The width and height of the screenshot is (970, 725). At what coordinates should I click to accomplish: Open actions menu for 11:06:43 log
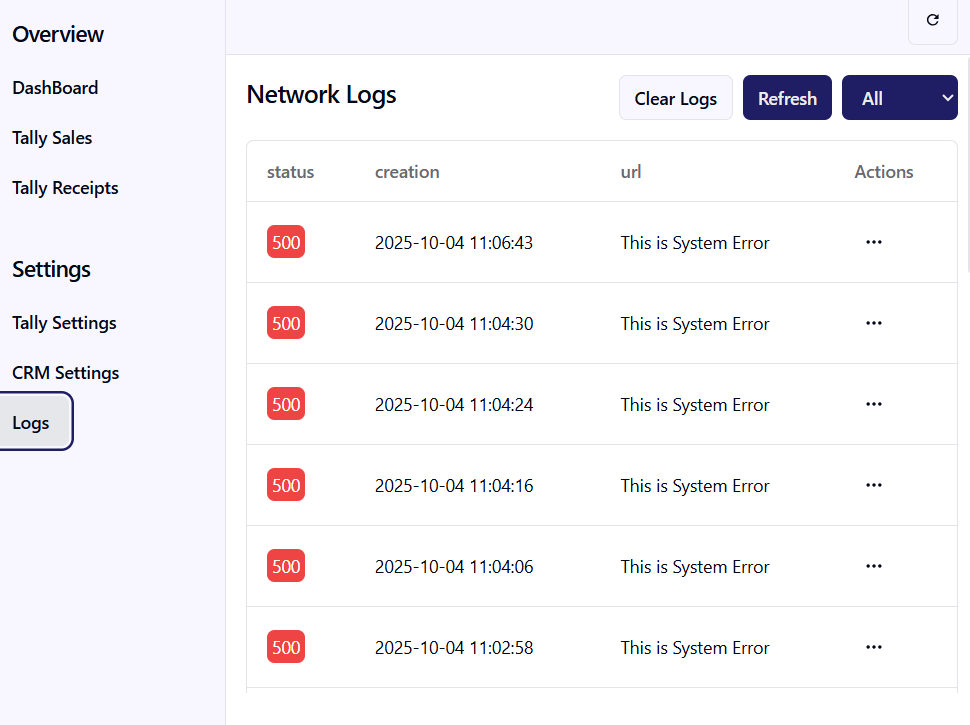coord(873,242)
